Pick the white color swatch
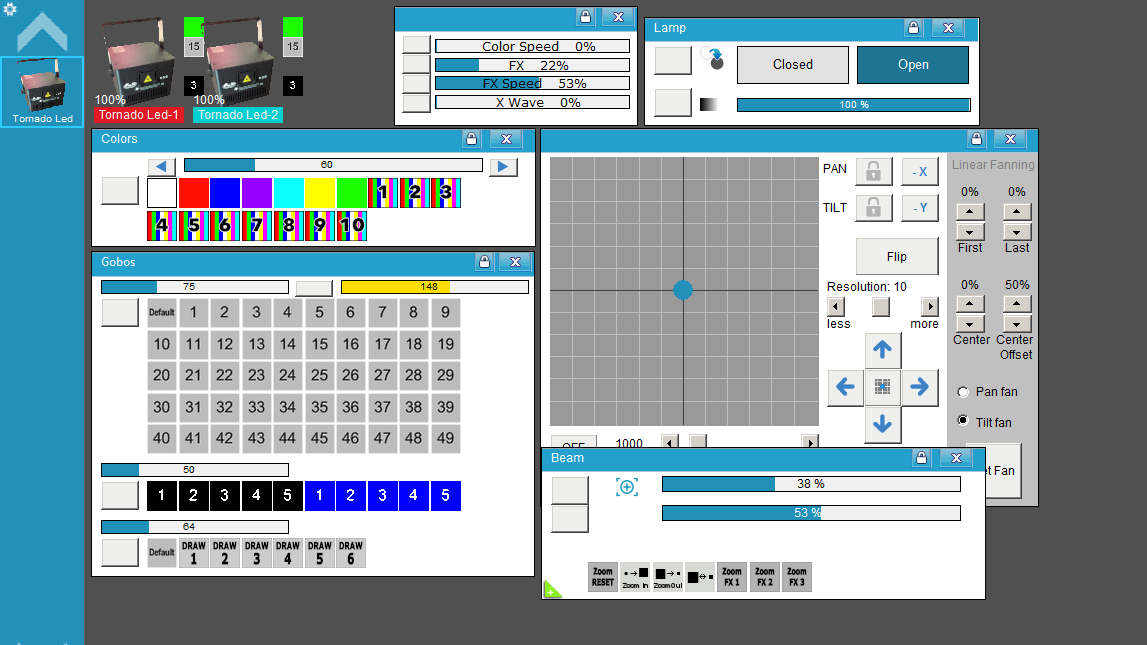Screen dimensions: 1147x645 pyautogui.click(x=162, y=193)
